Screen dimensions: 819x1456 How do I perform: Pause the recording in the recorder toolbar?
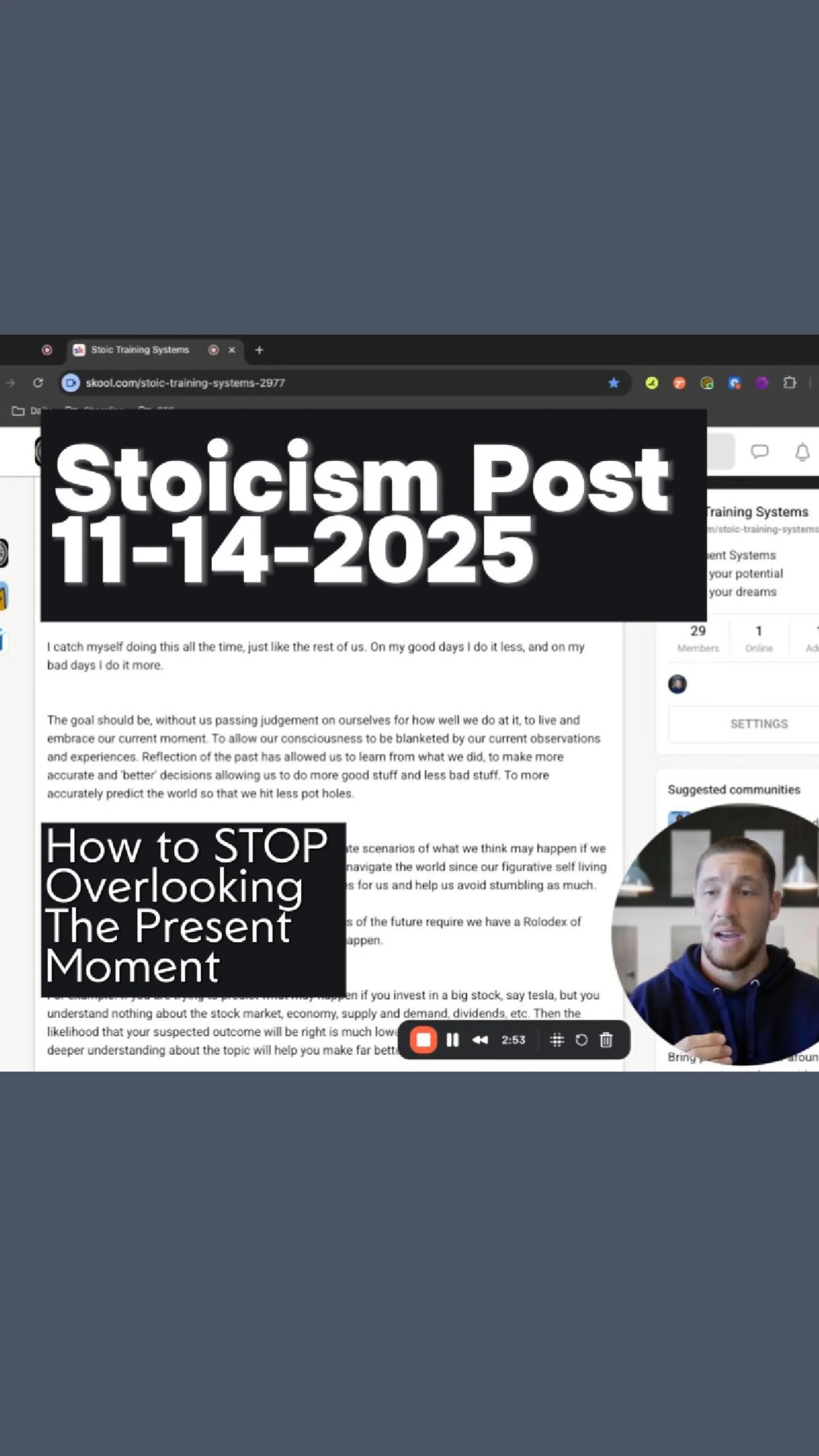(x=452, y=1040)
